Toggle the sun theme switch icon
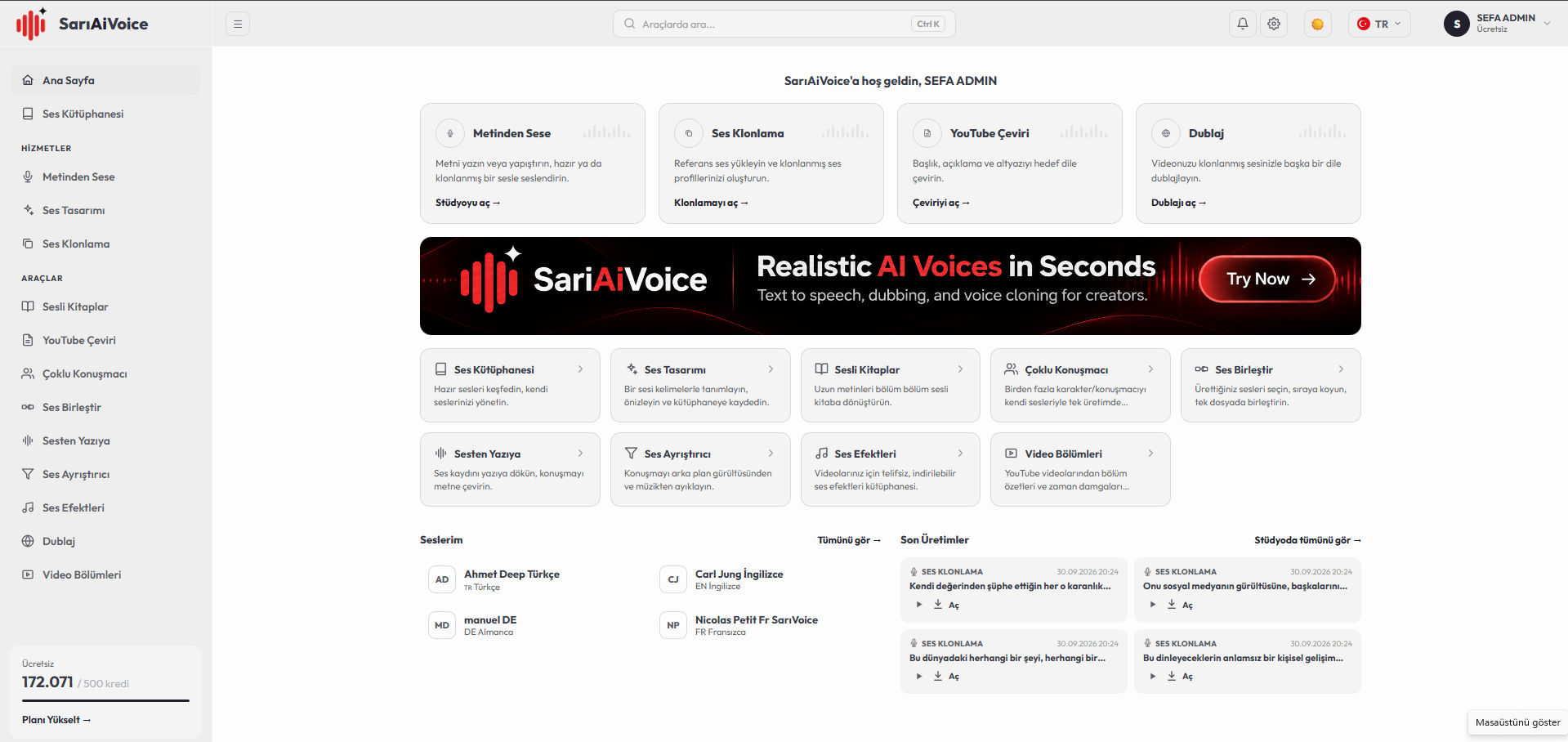The height and width of the screenshot is (742, 1568). (1317, 24)
